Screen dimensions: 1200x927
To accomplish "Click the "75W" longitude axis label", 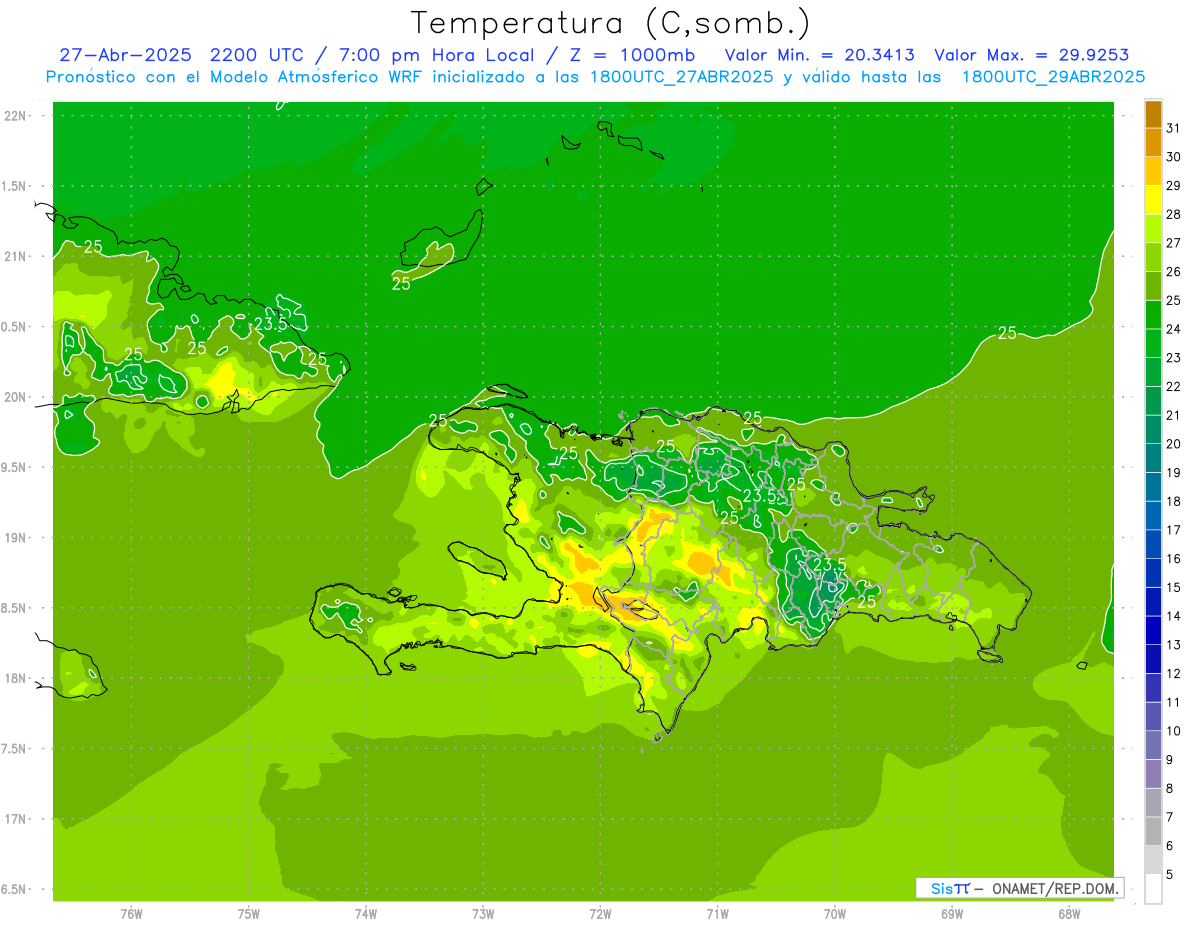I will click(x=248, y=914).
